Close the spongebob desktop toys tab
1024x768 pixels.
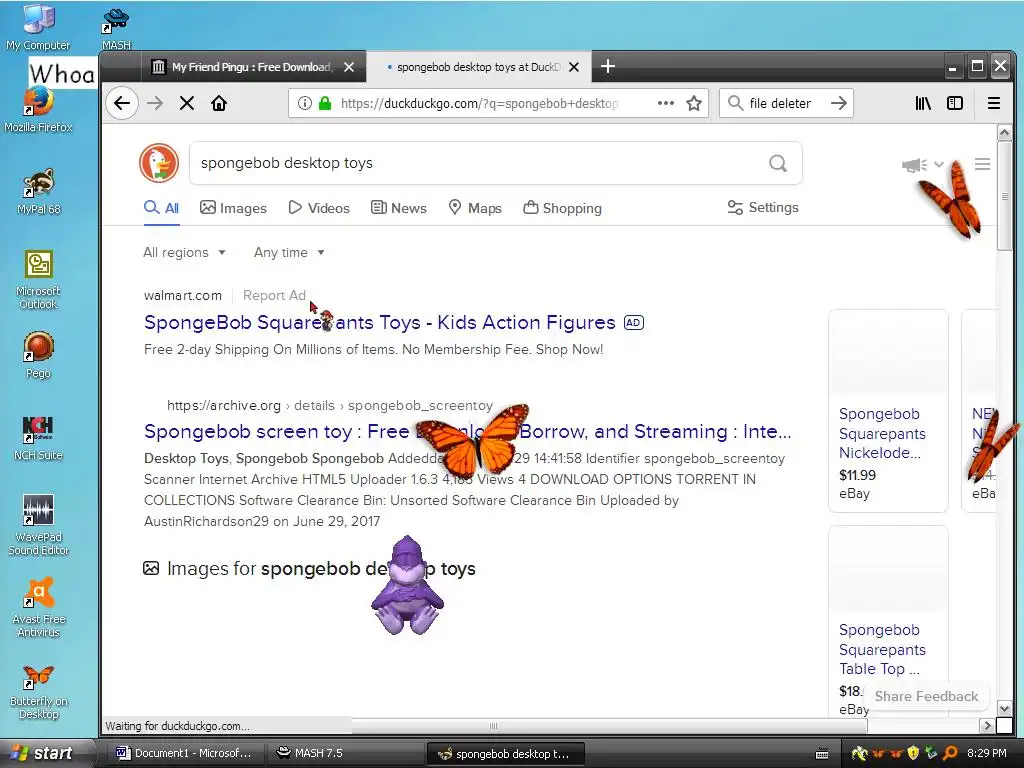click(x=573, y=67)
